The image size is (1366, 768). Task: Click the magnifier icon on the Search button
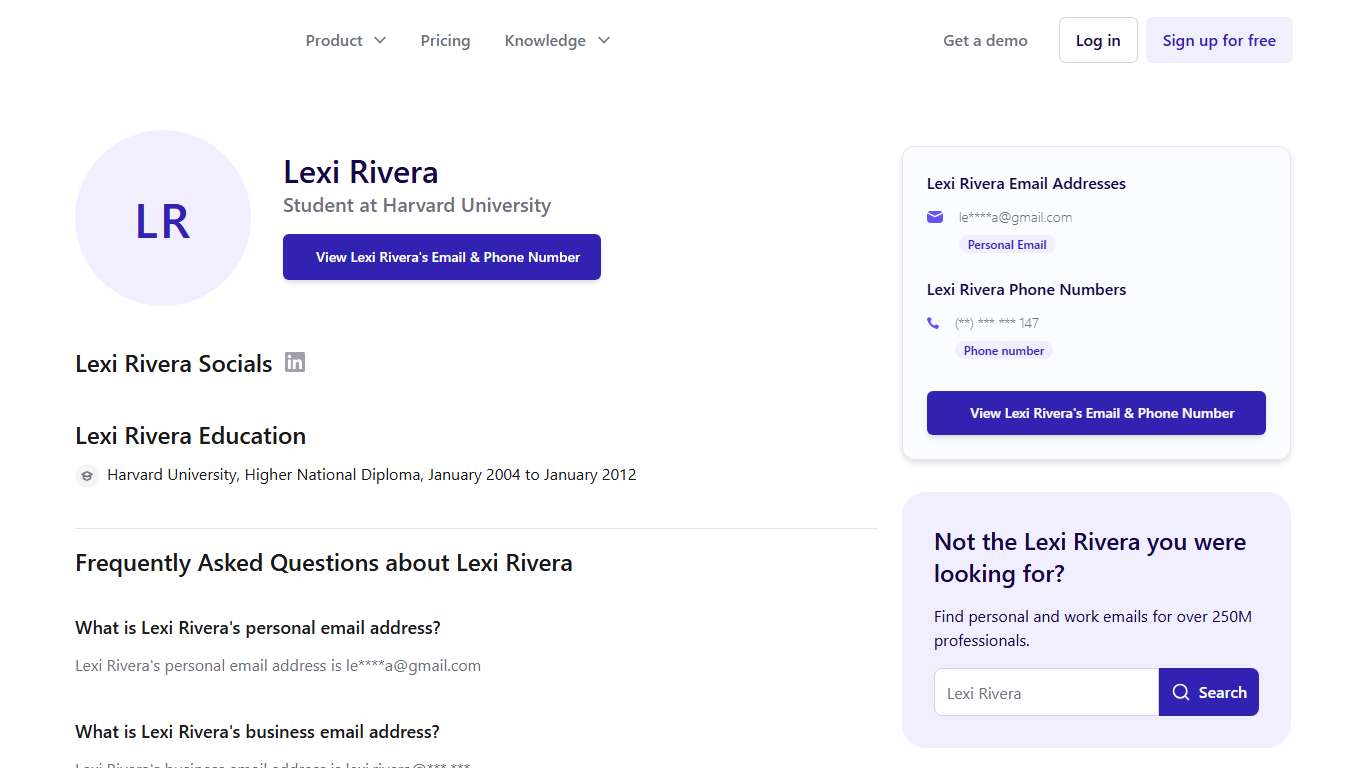point(1183,691)
